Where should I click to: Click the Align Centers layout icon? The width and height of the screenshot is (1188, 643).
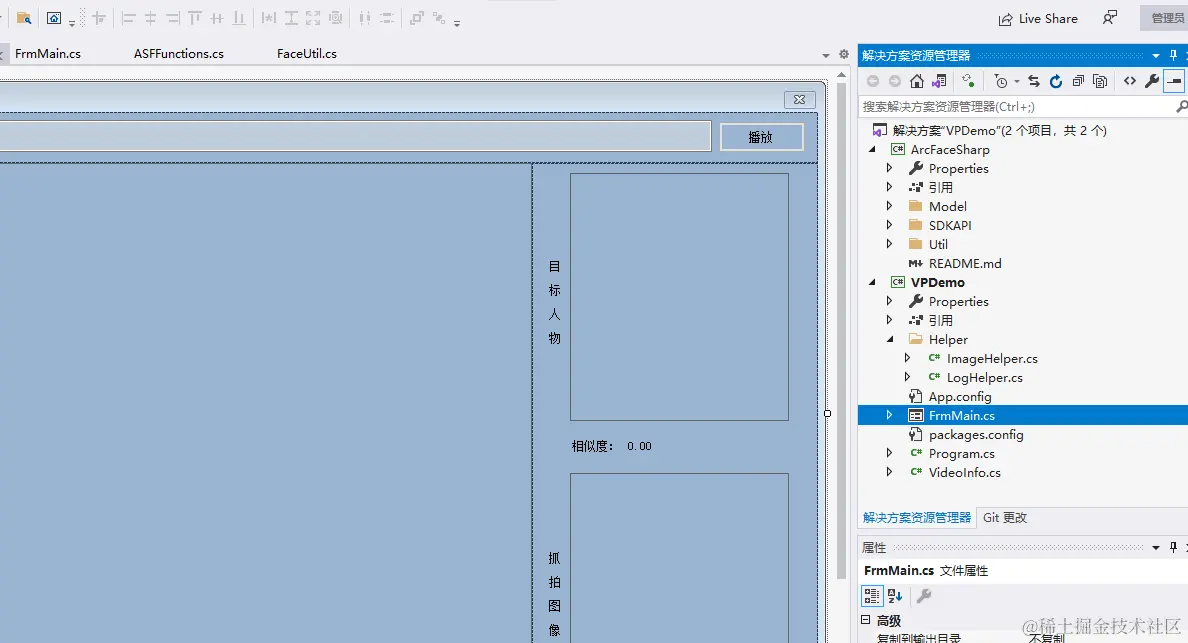coord(150,18)
